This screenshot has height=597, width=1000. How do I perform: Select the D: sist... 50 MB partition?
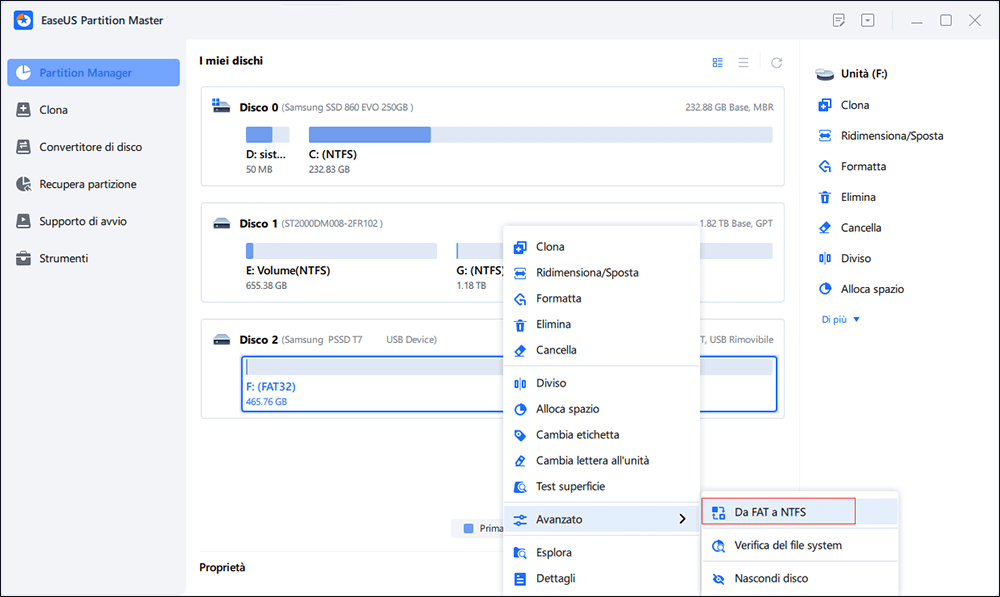point(267,151)
